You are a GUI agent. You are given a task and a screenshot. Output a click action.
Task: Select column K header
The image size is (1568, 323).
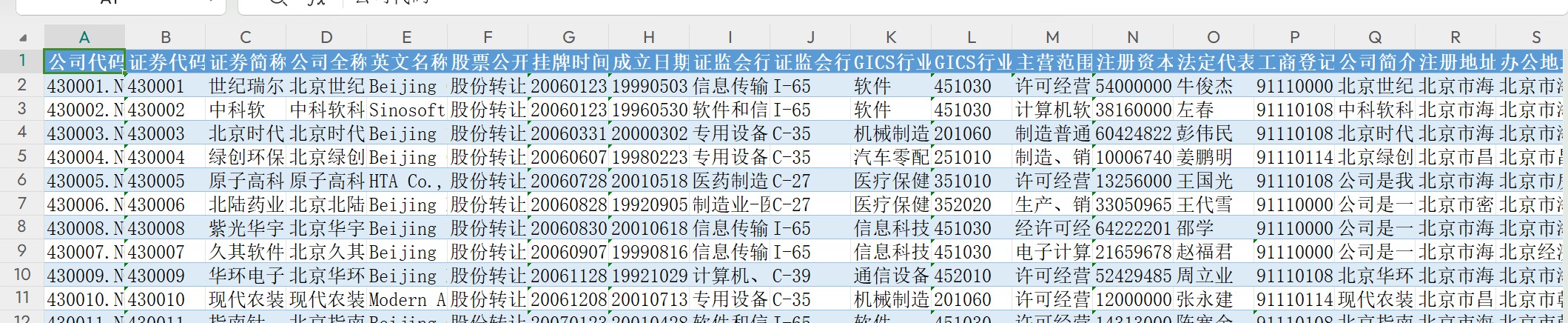click(891, 37)
